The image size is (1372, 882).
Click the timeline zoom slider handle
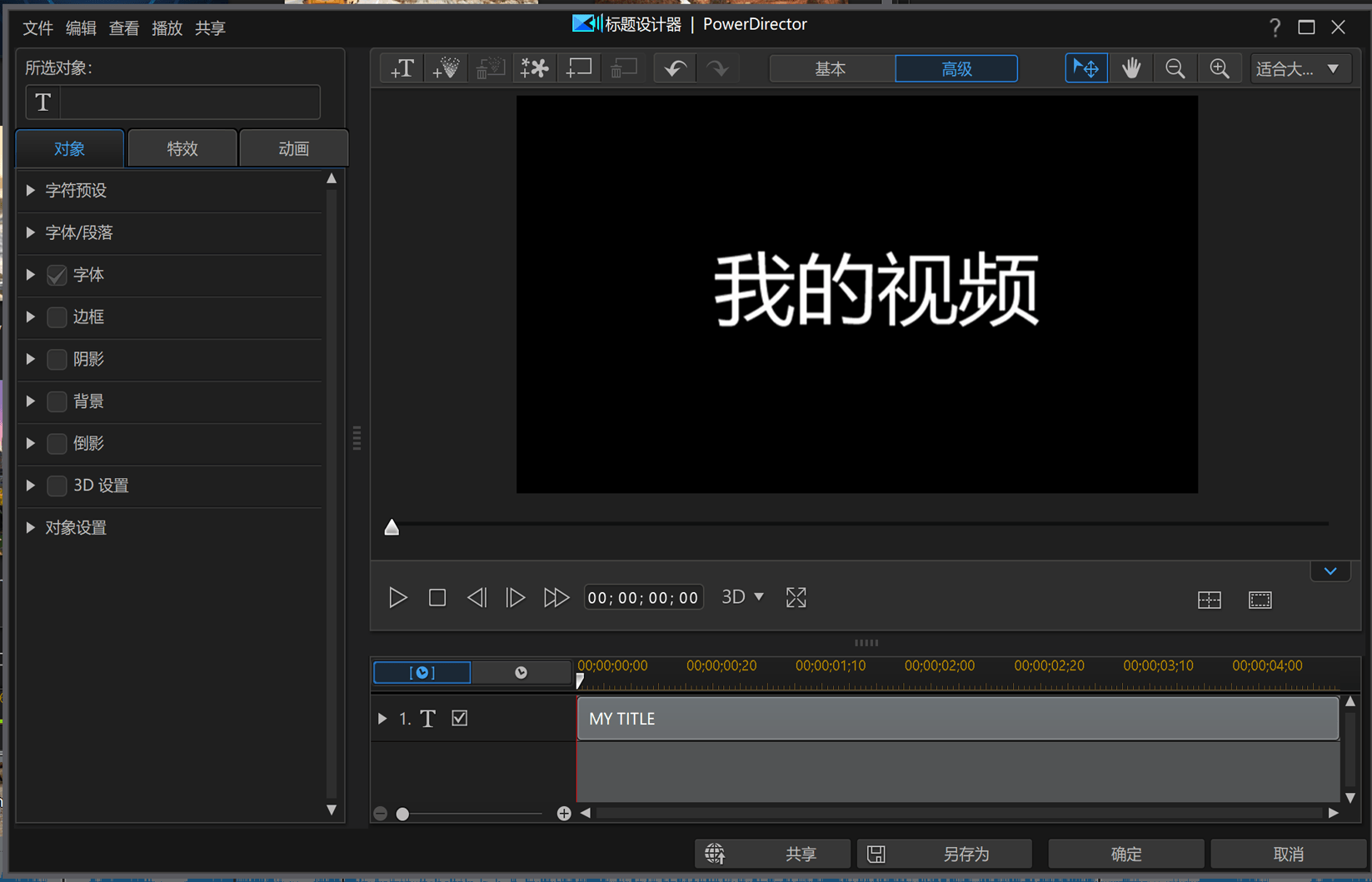click(403, 814)
